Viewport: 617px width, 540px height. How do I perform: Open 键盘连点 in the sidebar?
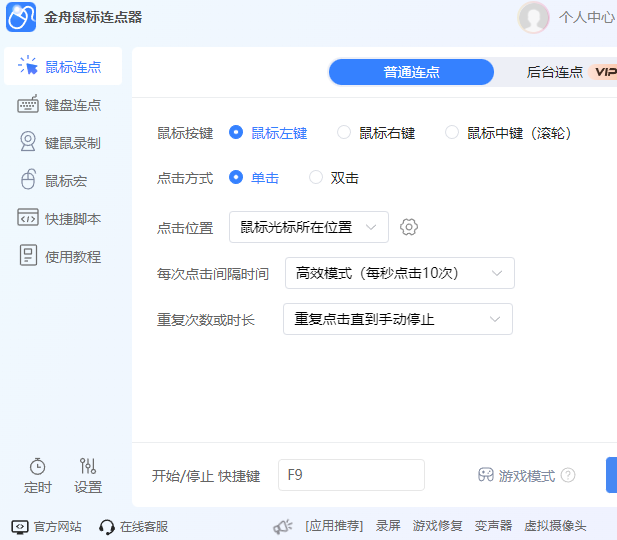pyautogui.click(x=61, y=105)
